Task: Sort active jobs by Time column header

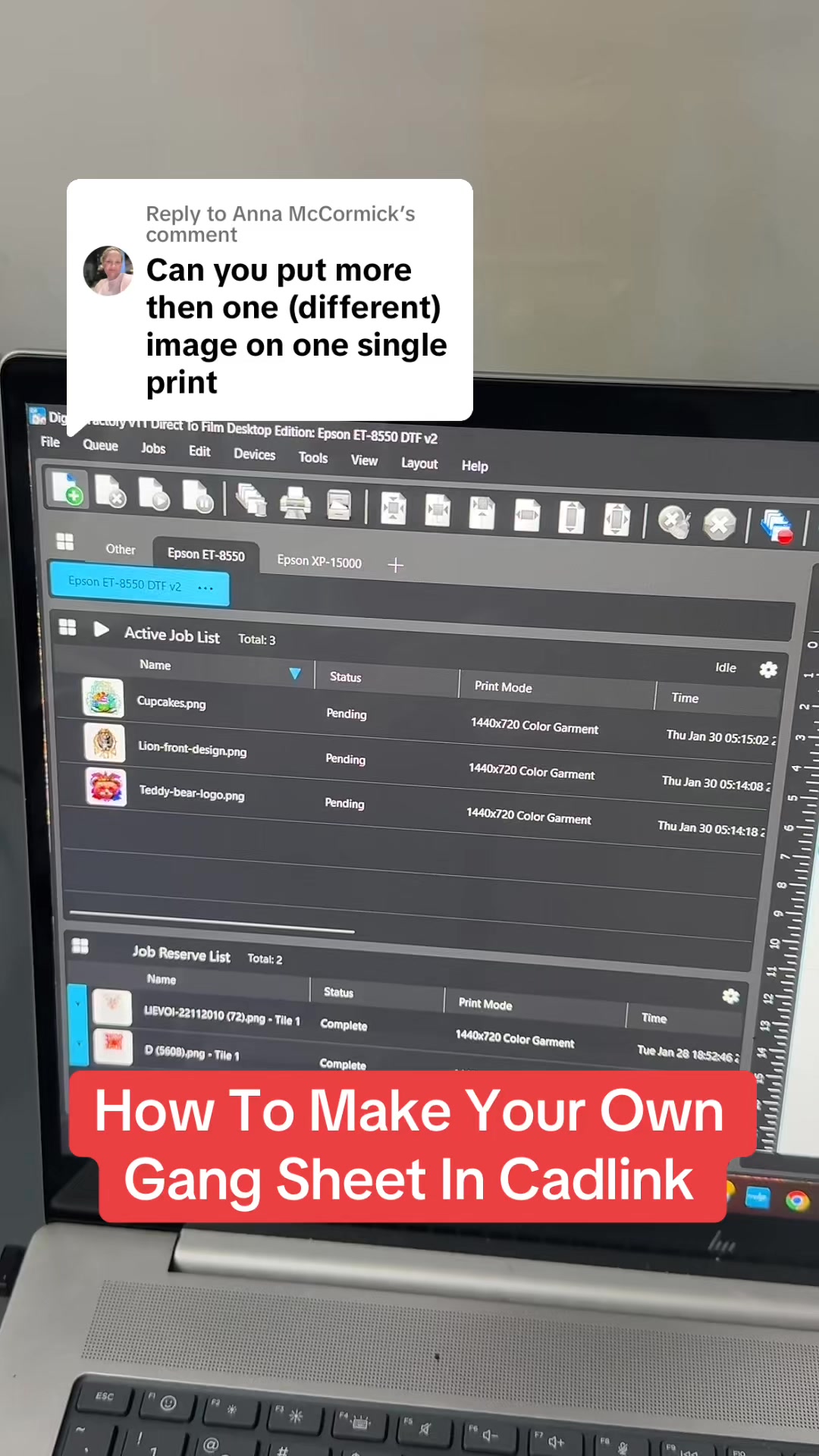Action: coord(685,698)
